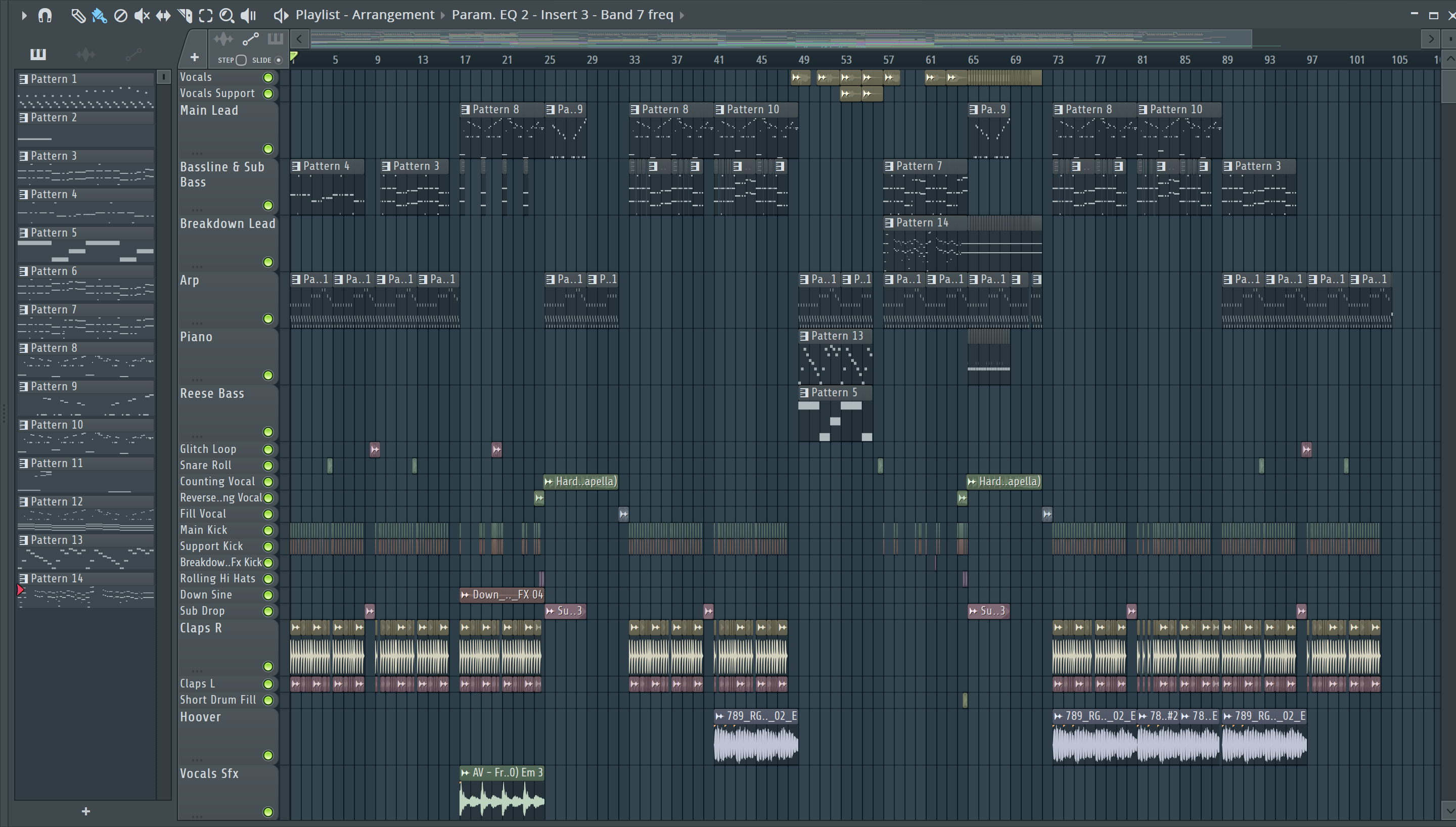Toggle the STEP editing checkbox

(241, 60)
